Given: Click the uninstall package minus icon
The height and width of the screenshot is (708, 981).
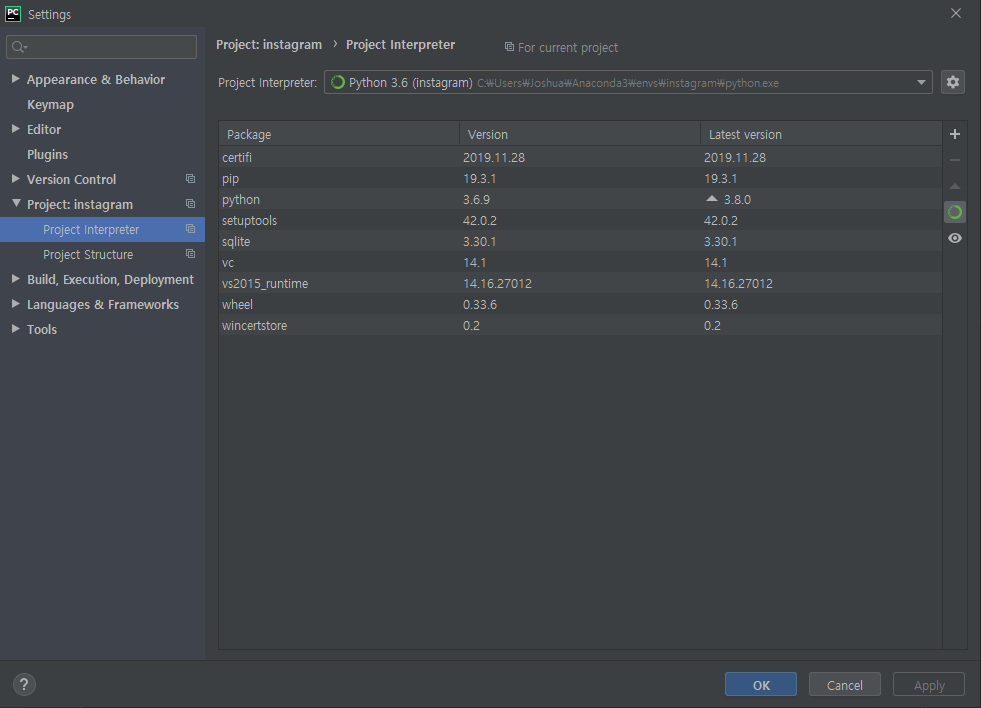Looking at the screenshot, I should pos(955,160).
